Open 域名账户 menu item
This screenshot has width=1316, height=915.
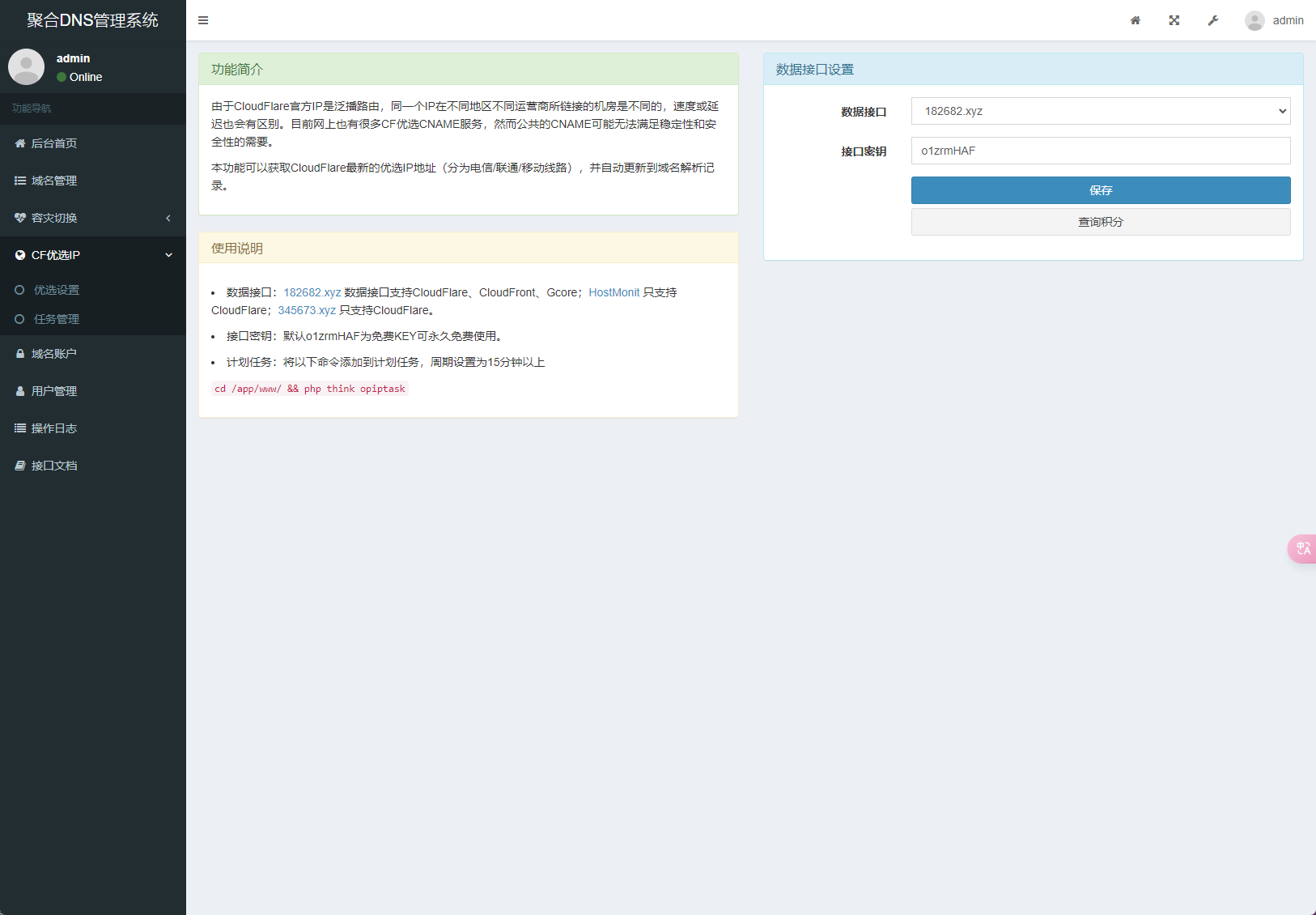pyautogui.click(x=93, y=354)
